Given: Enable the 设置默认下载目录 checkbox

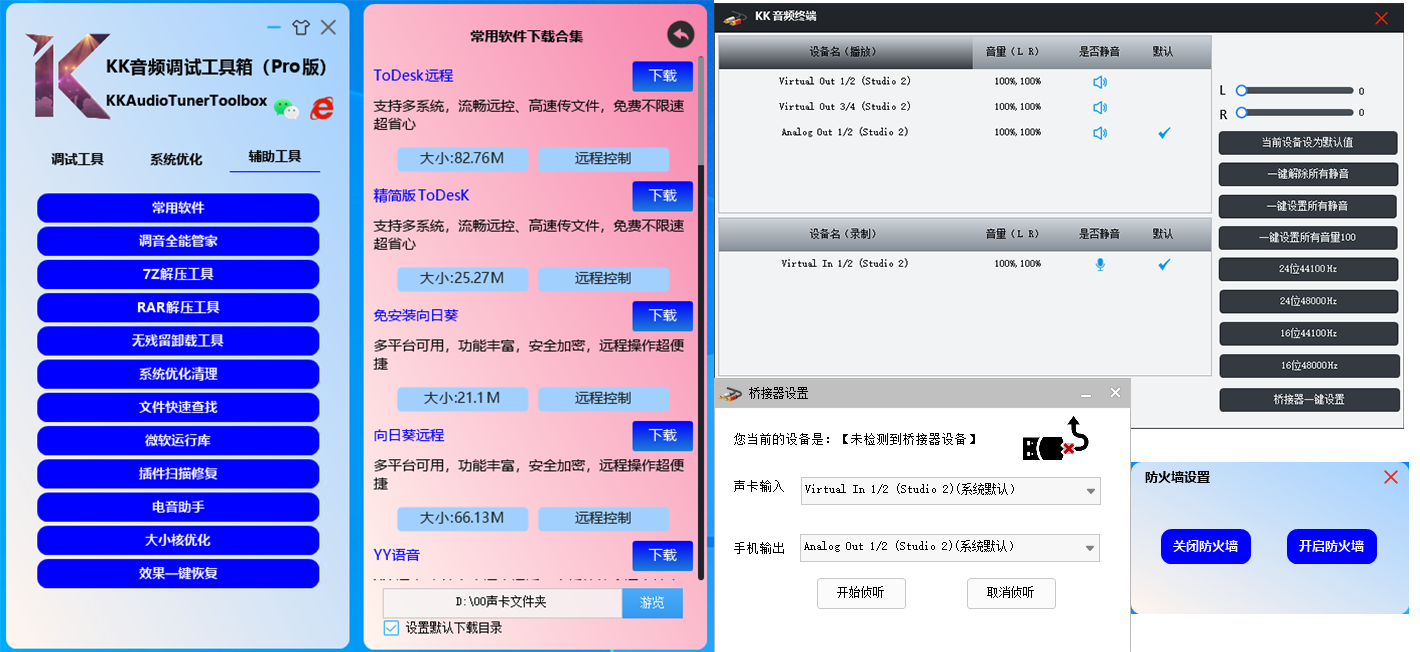Looking at the screenshot, I should pos(391,630).
